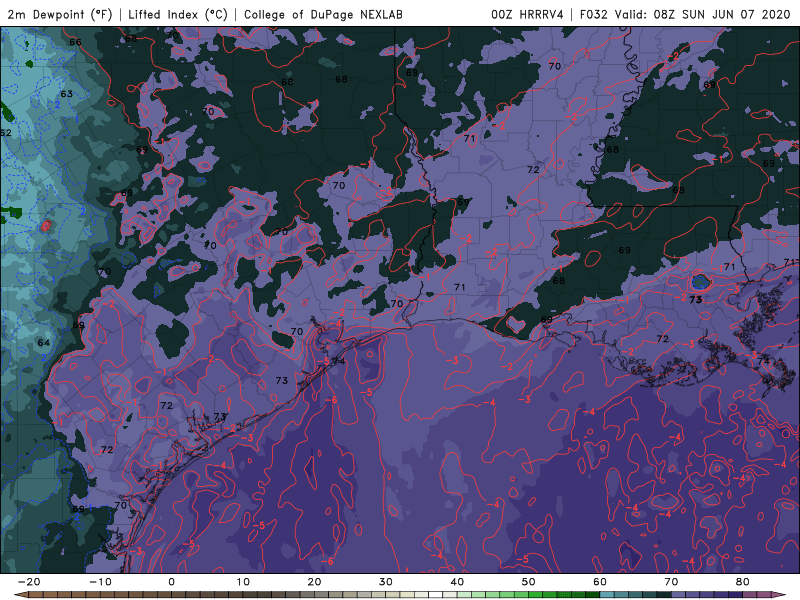Click the bold '73' dewpoint value
The height and width of the screenshot is (600, 800).
tap(695, 300)
